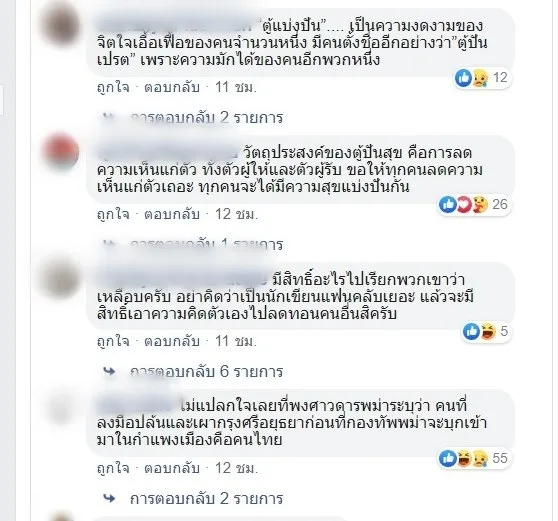Expand การตอบกลับ 2 รายการ under last comment
The image size is (558, 521).
coord(206,499)
